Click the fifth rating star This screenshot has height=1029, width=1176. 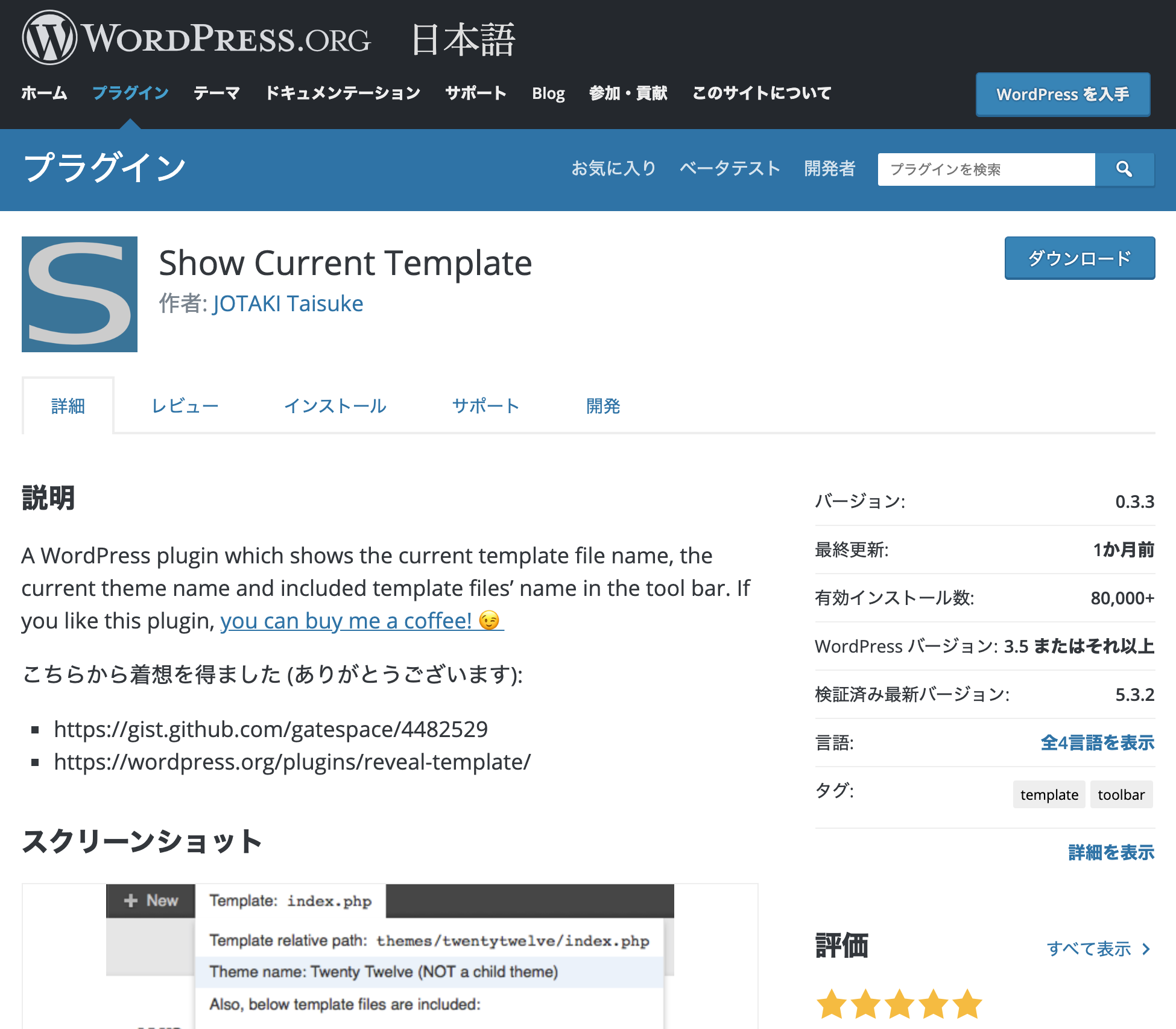point(967,1004)
